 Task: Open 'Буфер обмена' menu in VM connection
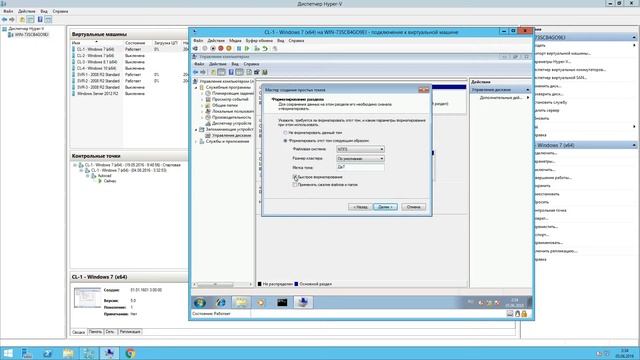click(259, 41)
